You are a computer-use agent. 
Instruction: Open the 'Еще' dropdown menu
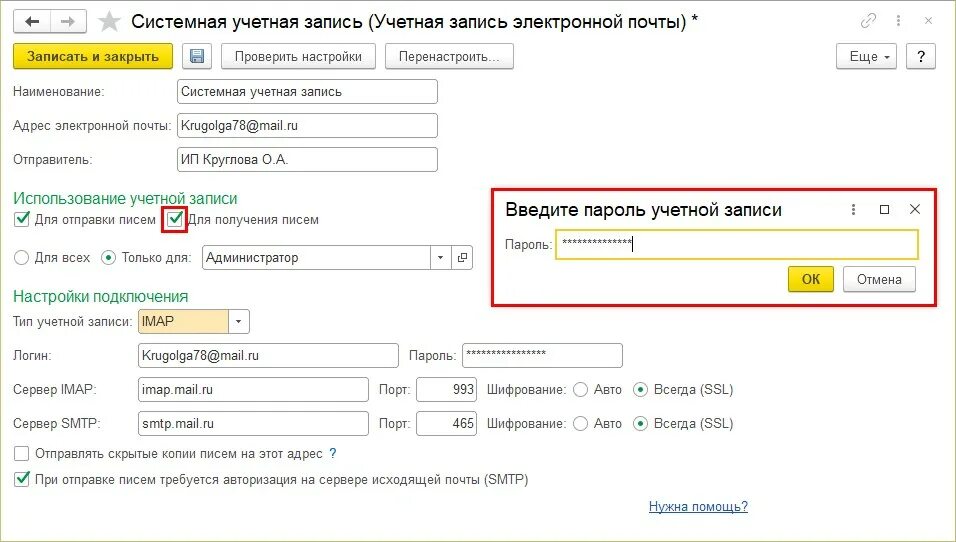[x=869, y=57]
